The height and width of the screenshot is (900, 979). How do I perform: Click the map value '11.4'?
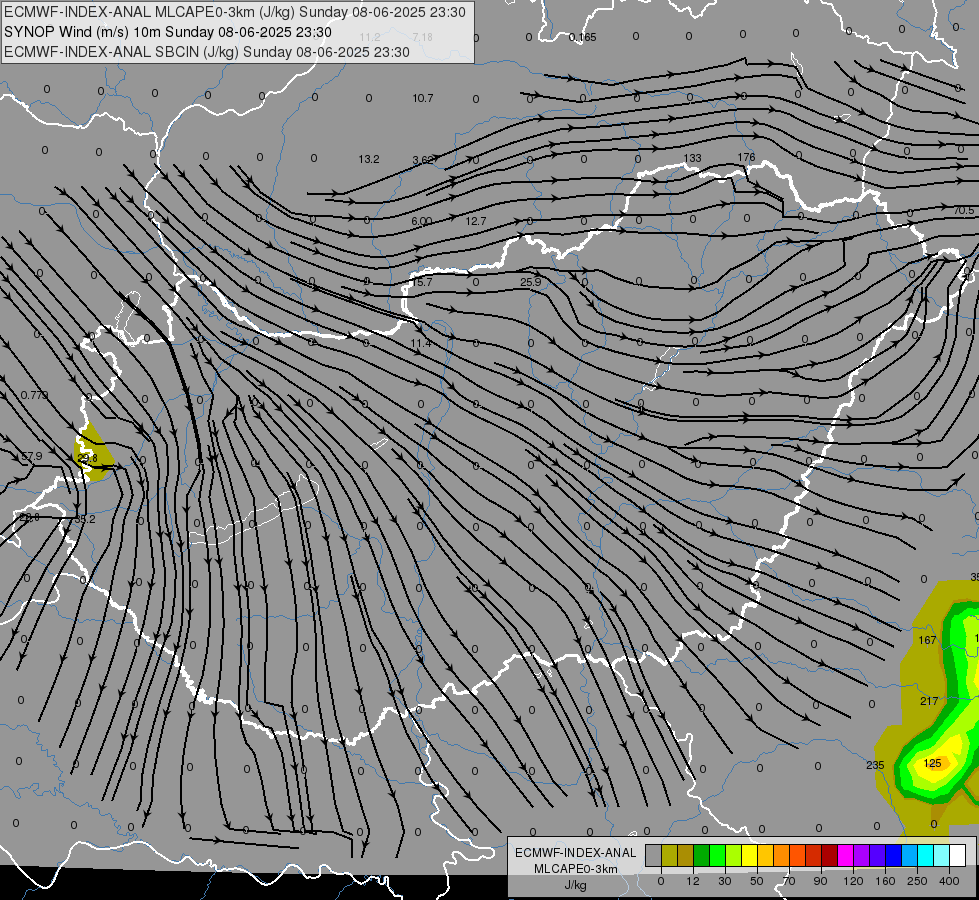click(x=421, y=344)
